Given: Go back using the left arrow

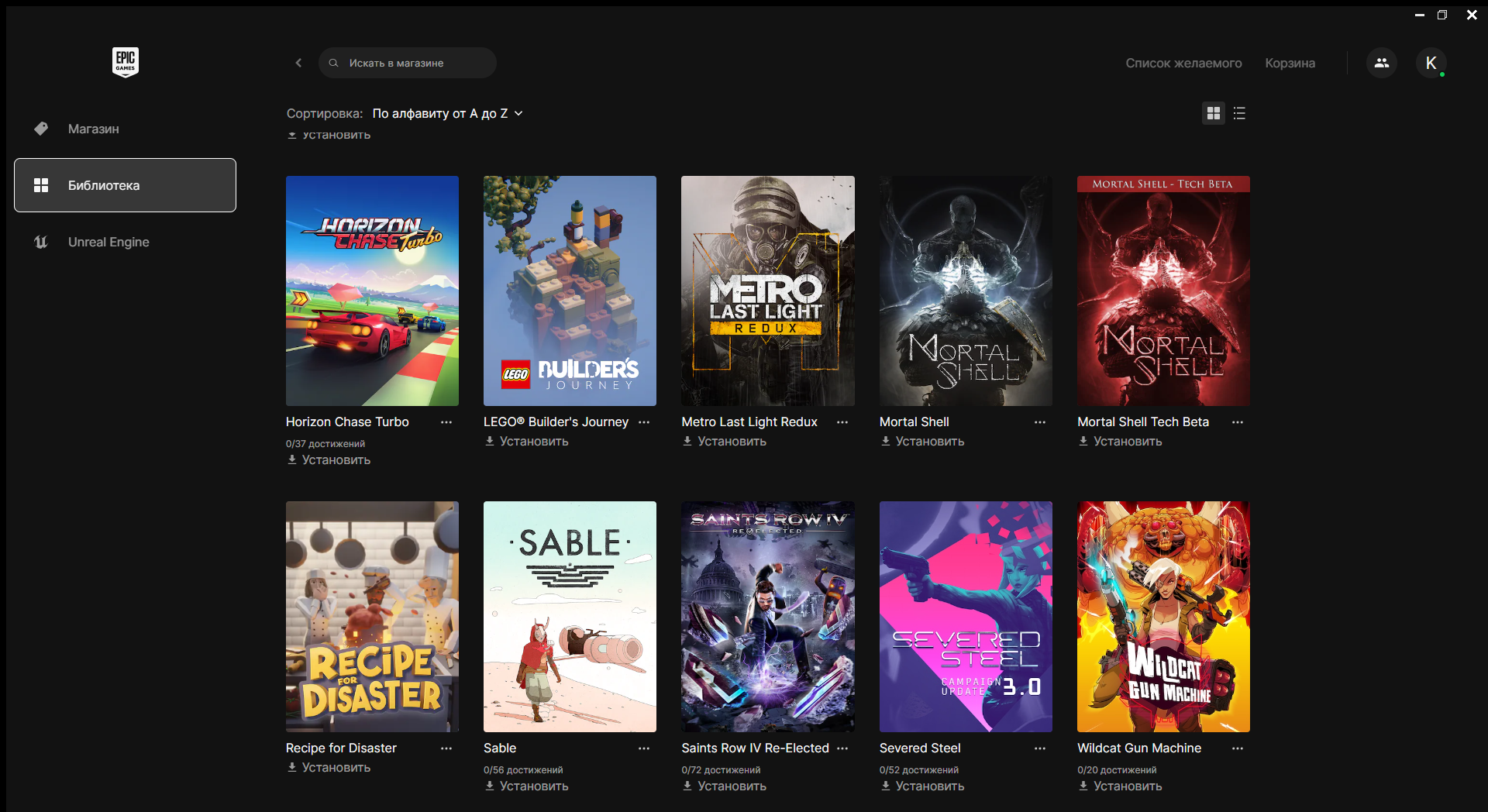Looking at the screenshot, I should tap(298, 63).
